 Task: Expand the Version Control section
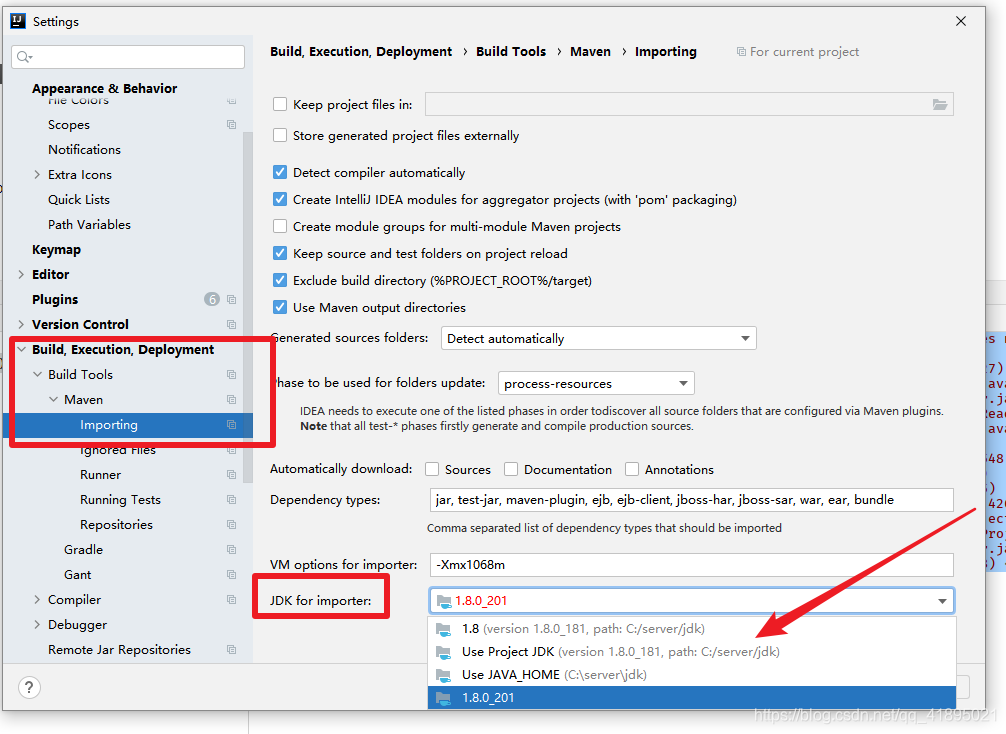pos(21,325)
